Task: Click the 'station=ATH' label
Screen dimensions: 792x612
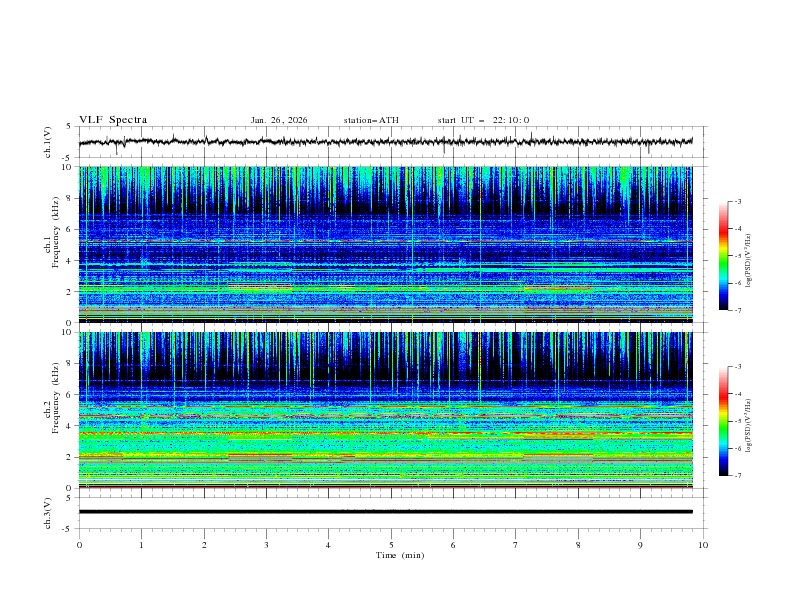Action: click(x=371, y=120)
